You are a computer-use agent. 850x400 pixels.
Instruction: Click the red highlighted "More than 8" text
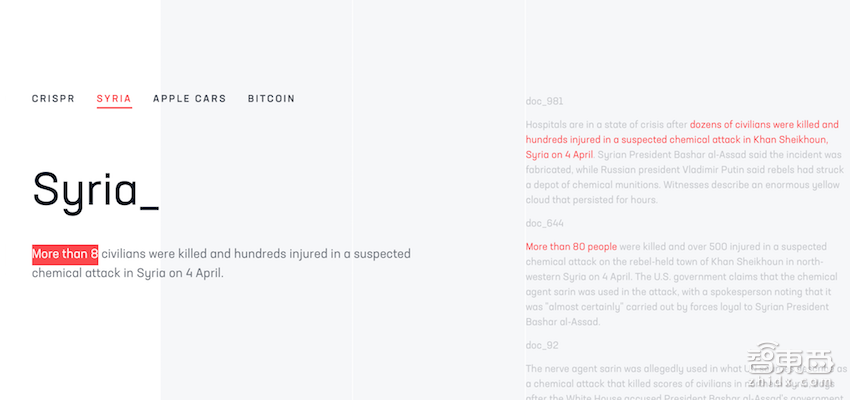point(65,254)
